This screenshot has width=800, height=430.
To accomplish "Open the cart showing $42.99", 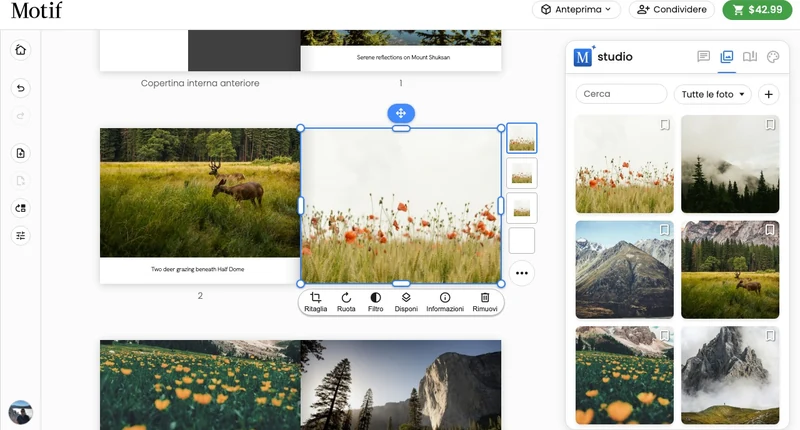I will pyautogui.click(x=757, y=10).
